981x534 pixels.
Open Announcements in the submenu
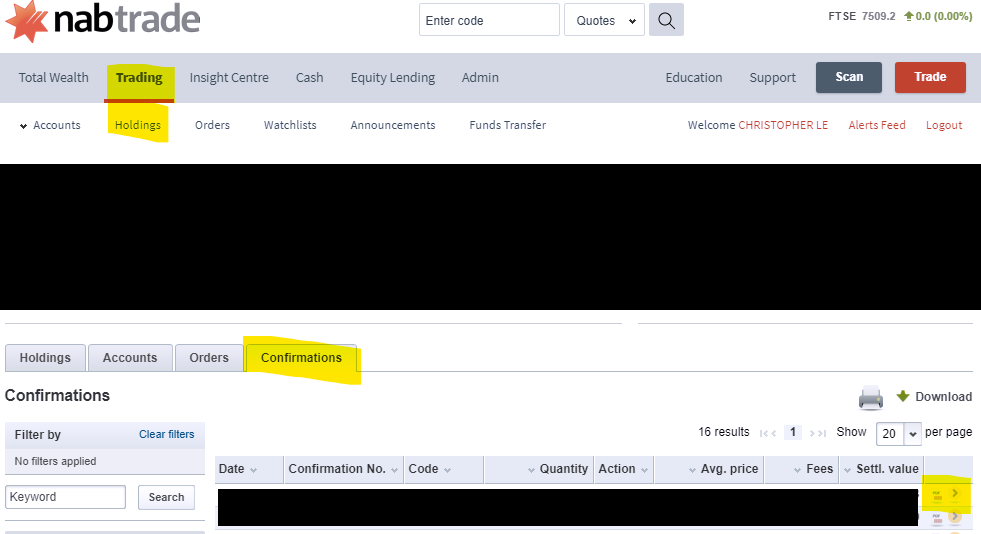pyautogui.click(x=392, y=125)
